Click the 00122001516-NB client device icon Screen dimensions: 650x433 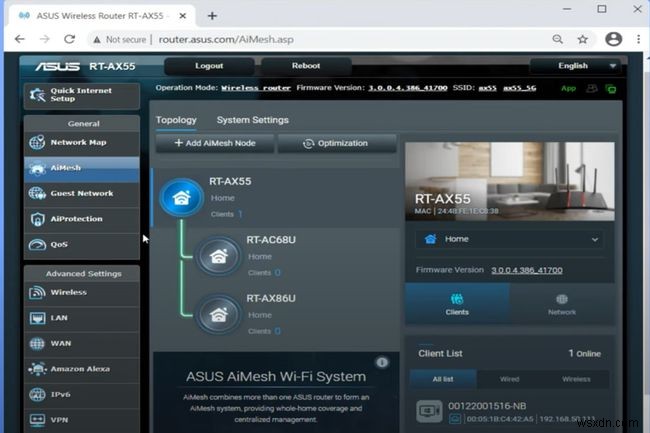pyautogui.click(x=429, y=411)
